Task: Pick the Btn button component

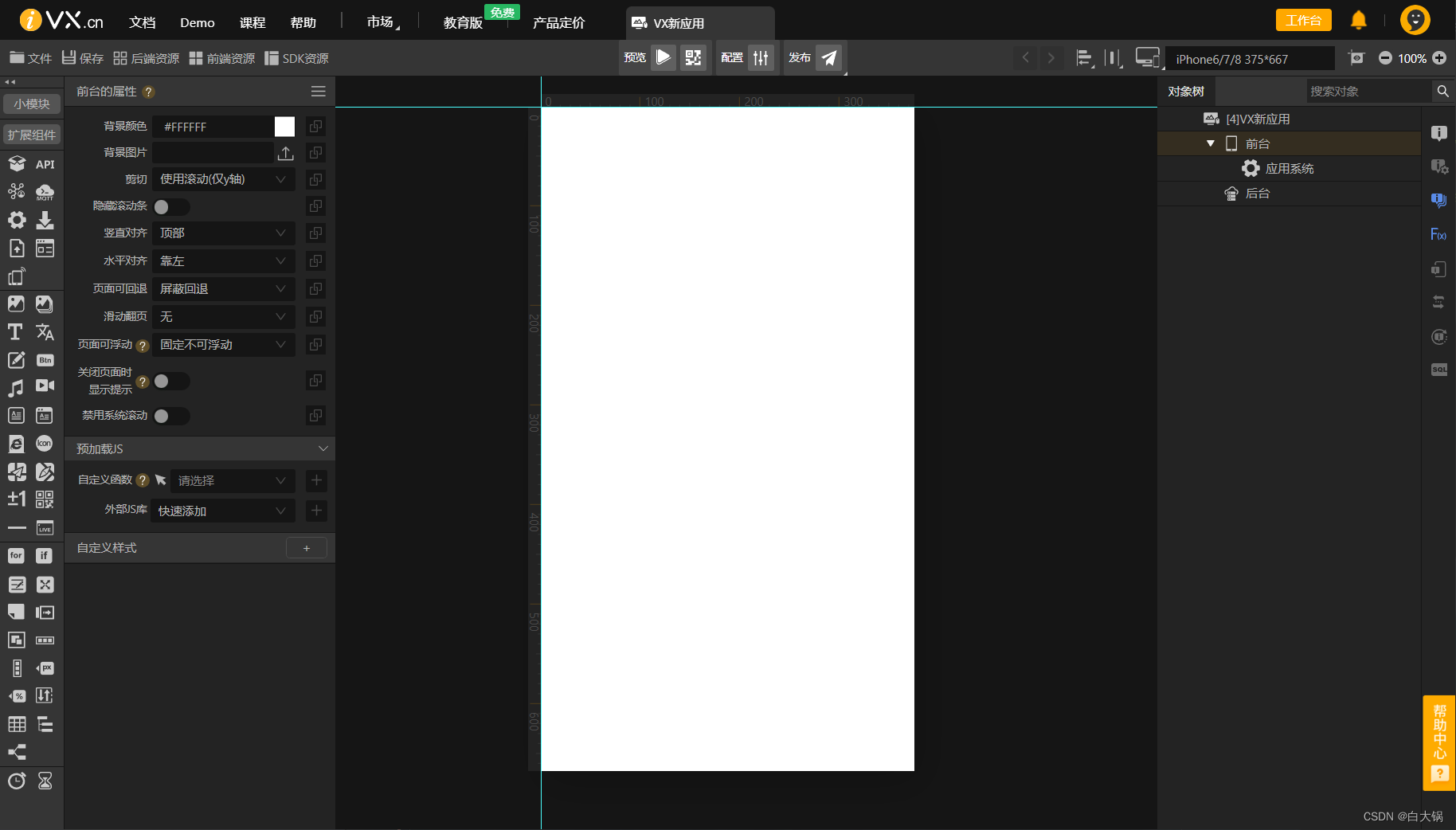Action: [x=45, y=360]
